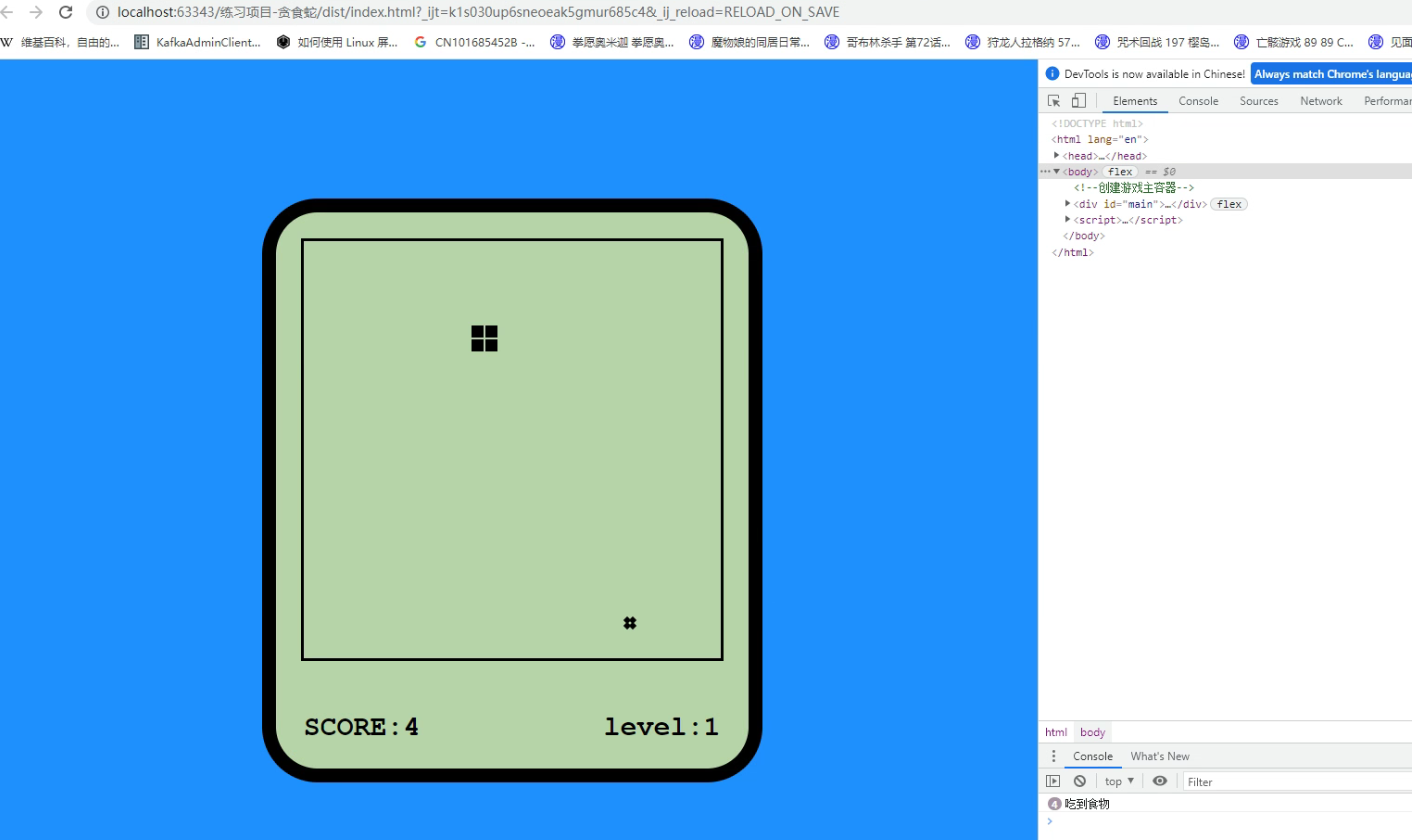This screenshot has width=1412, height=840.
Task: Click the DevTools info notification icon
Action: (1052, 74)
